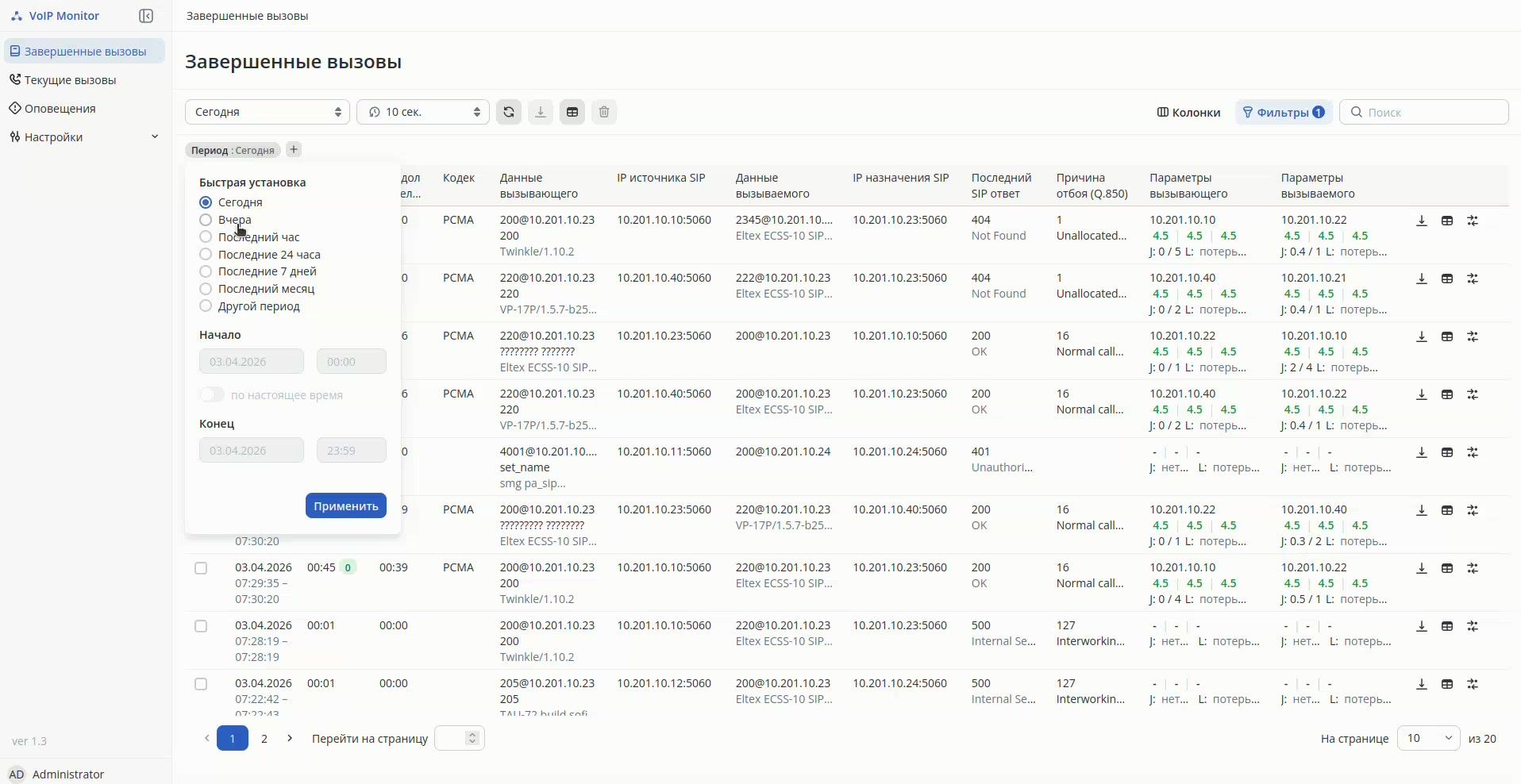
Task: Click the plus icon to add filter
Action: (x=294, y=149)
